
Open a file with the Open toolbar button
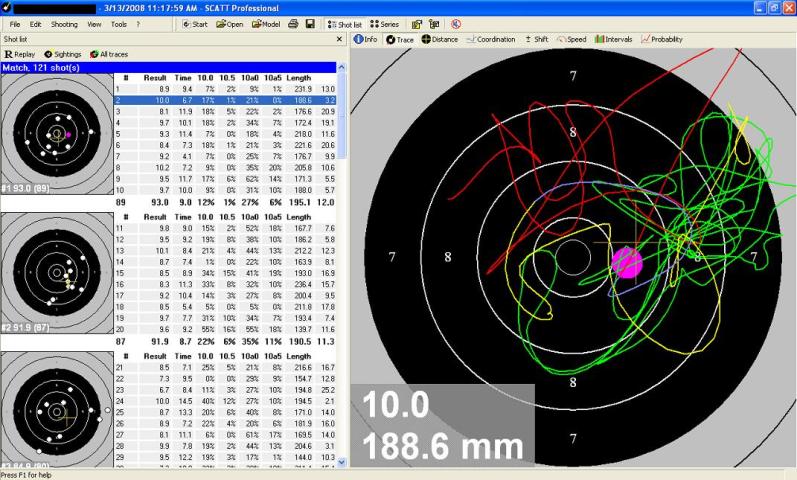point(230,24)
